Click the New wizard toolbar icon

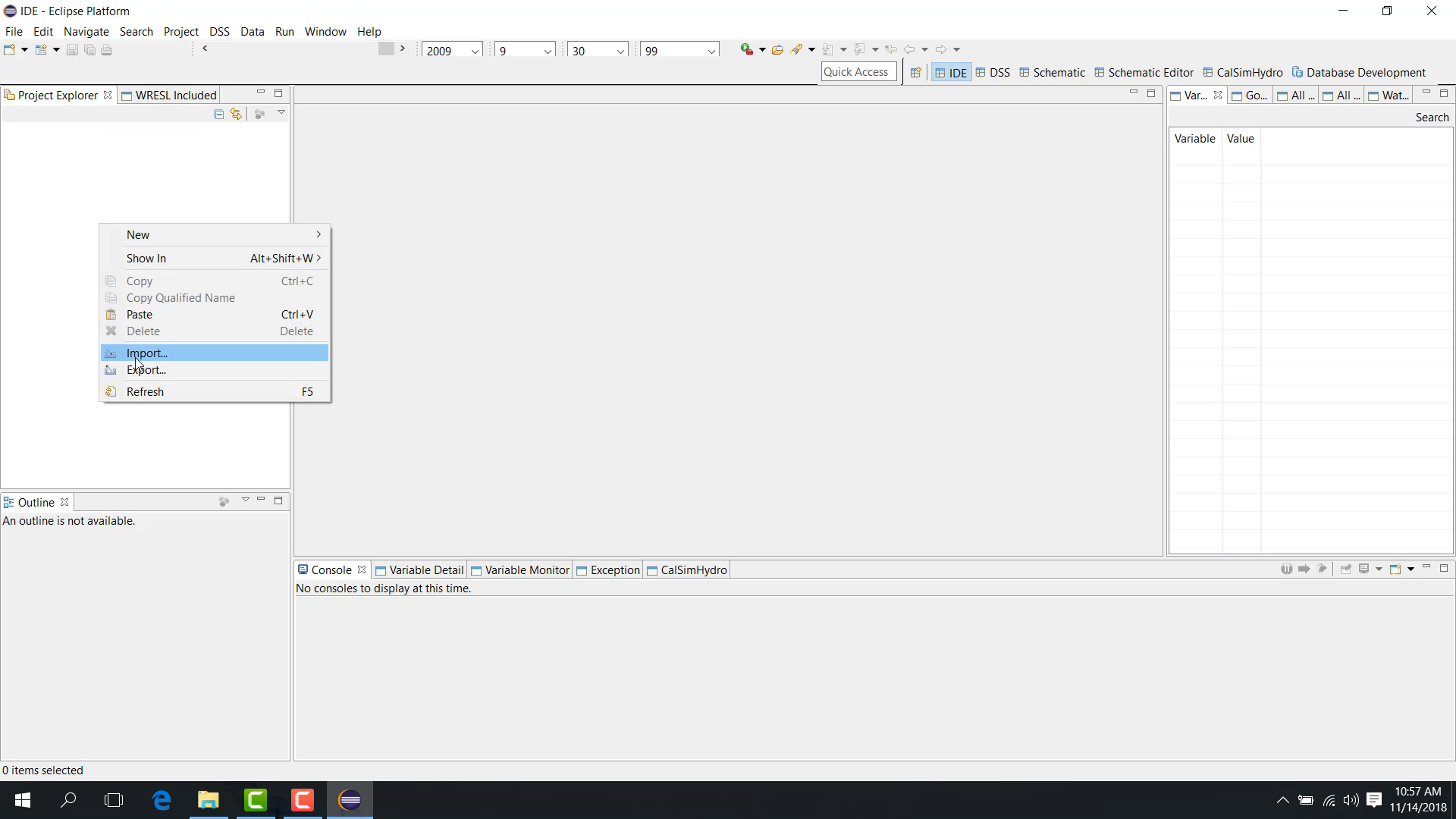click(x=10, y=50)
